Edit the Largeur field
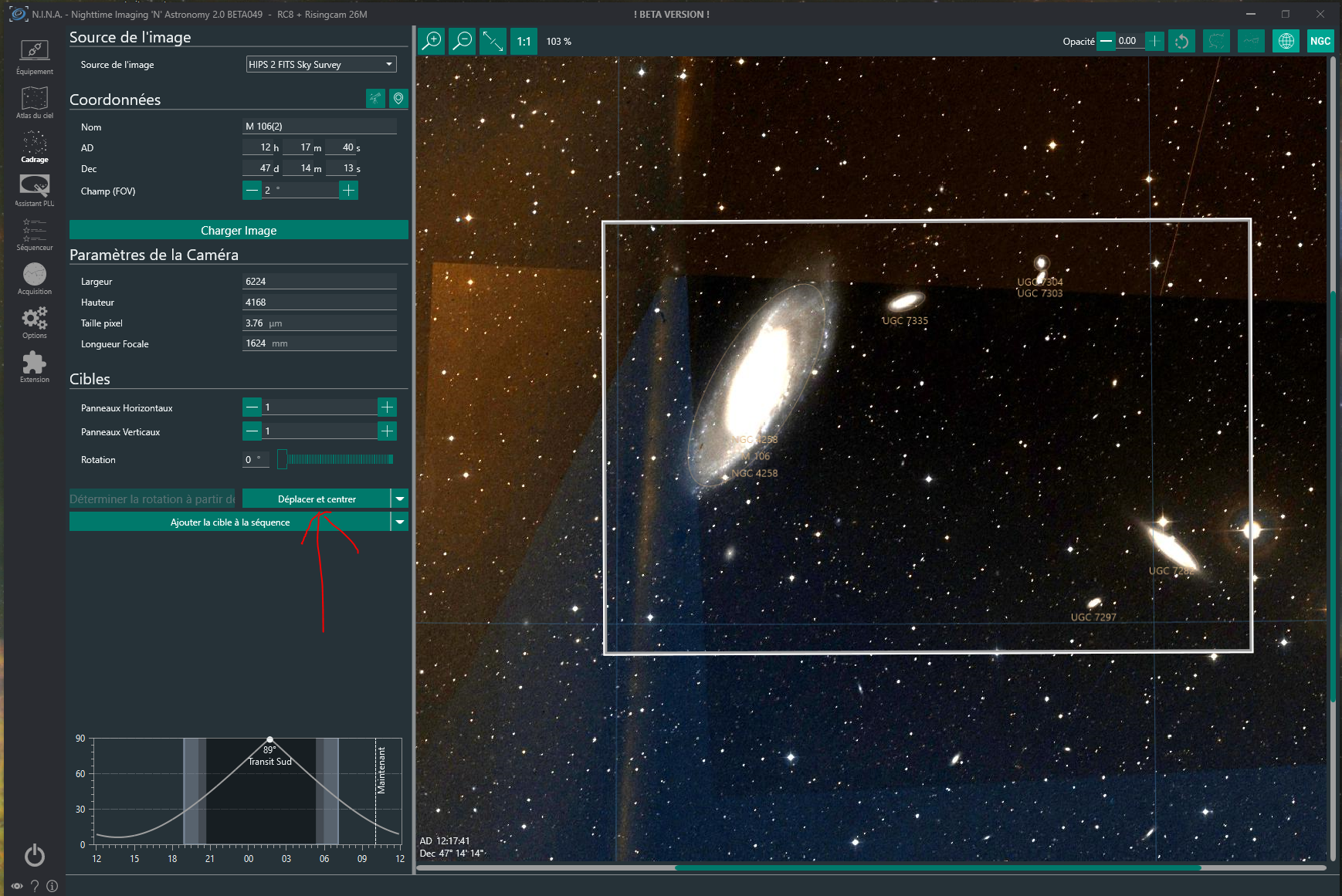 (x=320, y=281)
